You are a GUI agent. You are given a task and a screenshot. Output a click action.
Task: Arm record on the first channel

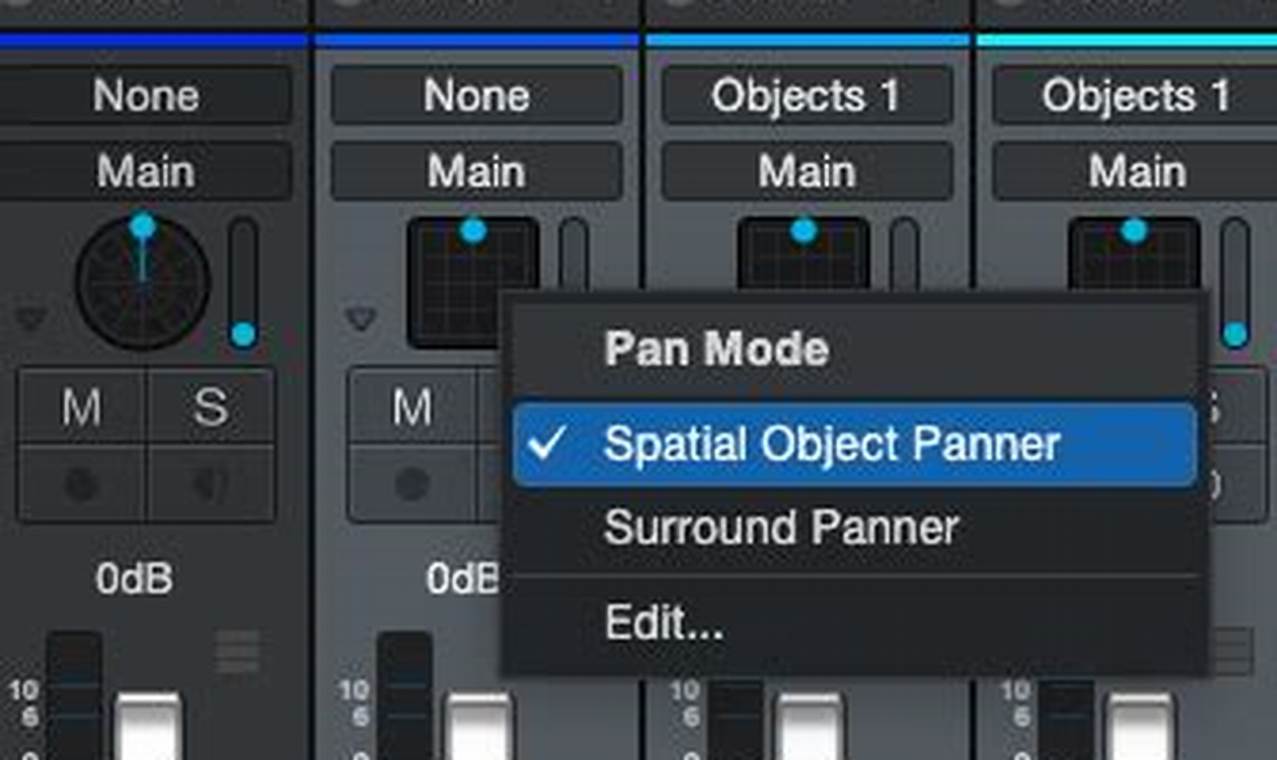point(82,485)
